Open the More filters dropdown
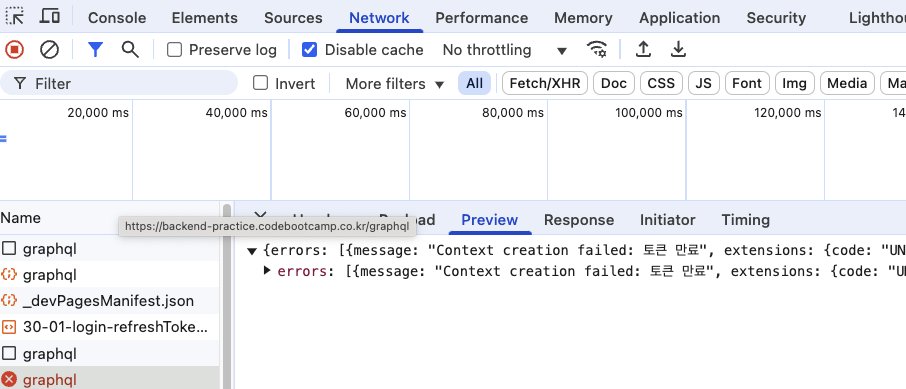 click(x=395, y=84)
